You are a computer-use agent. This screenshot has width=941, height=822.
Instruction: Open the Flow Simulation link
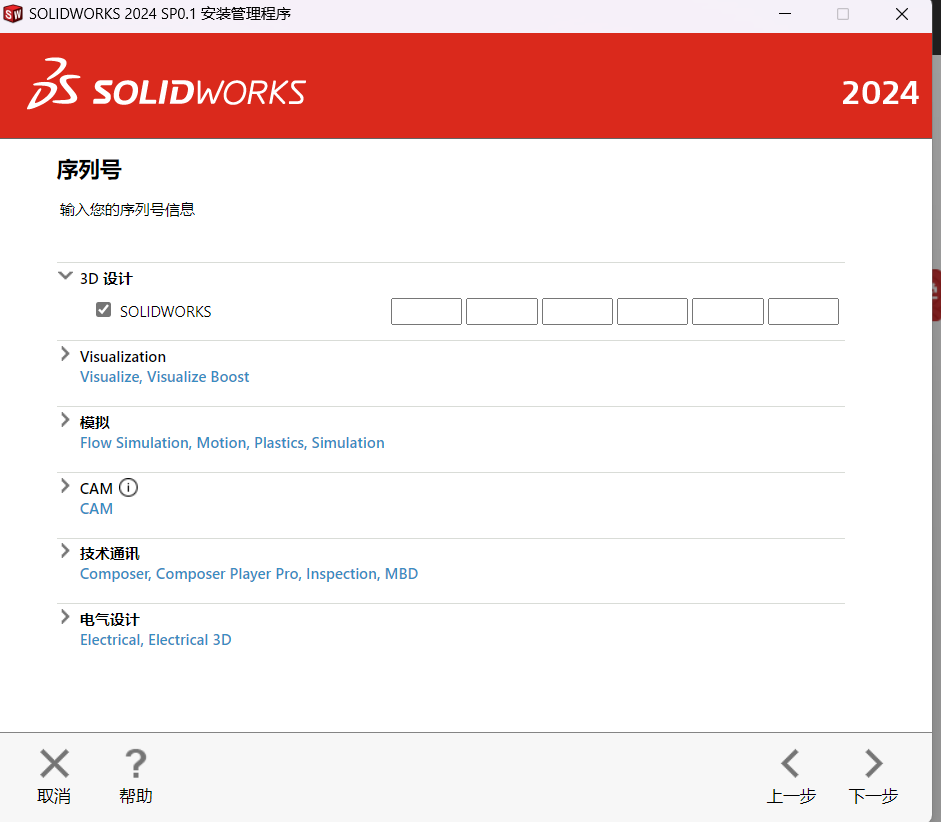[134, 442]
